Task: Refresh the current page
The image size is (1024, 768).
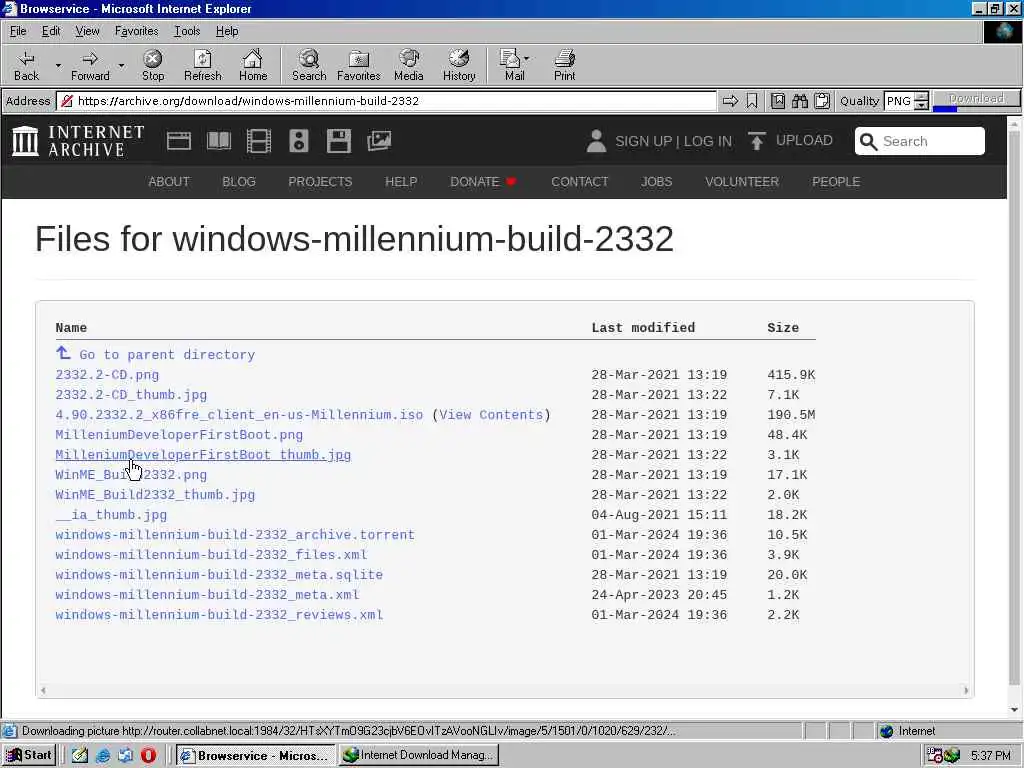Action: point(202,66)
